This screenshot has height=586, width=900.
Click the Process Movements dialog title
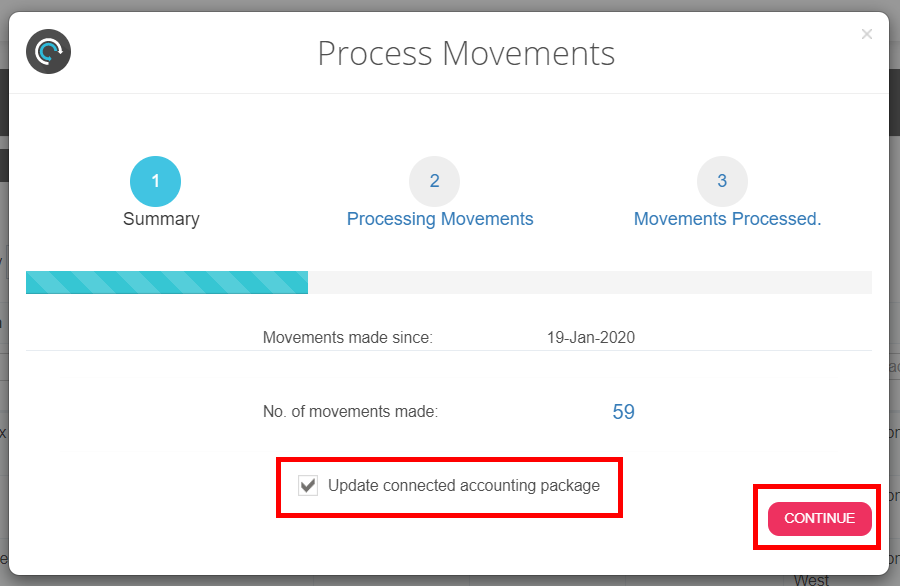pyautogui.click(x=466, y=53)
